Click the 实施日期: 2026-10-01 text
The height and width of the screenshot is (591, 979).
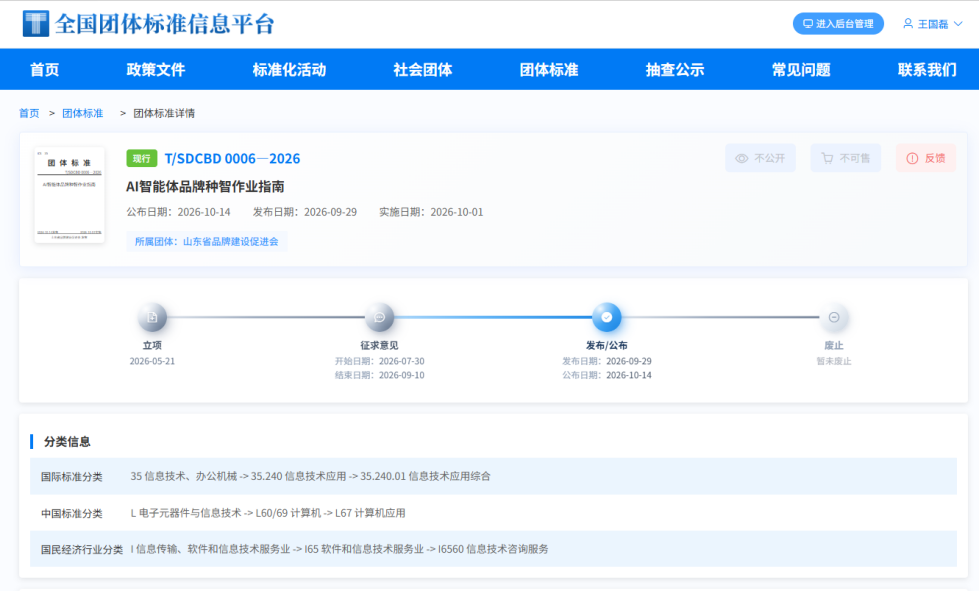point(431,212)
